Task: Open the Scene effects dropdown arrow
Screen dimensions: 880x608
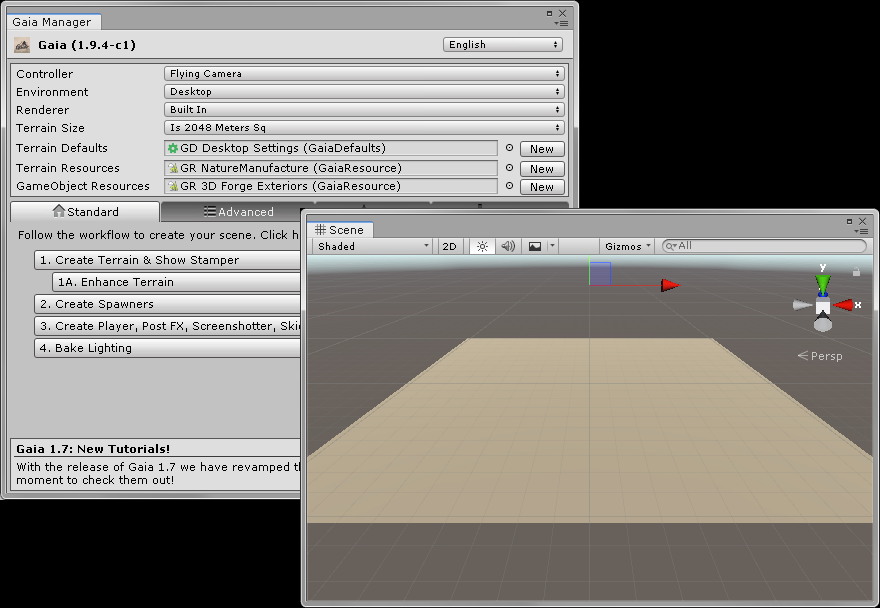Action: pos(552,246)
